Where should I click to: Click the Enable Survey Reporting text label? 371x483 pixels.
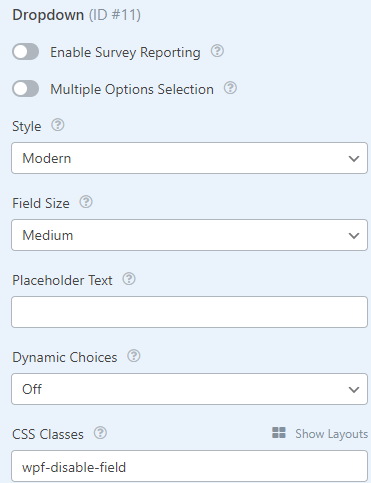125,53
